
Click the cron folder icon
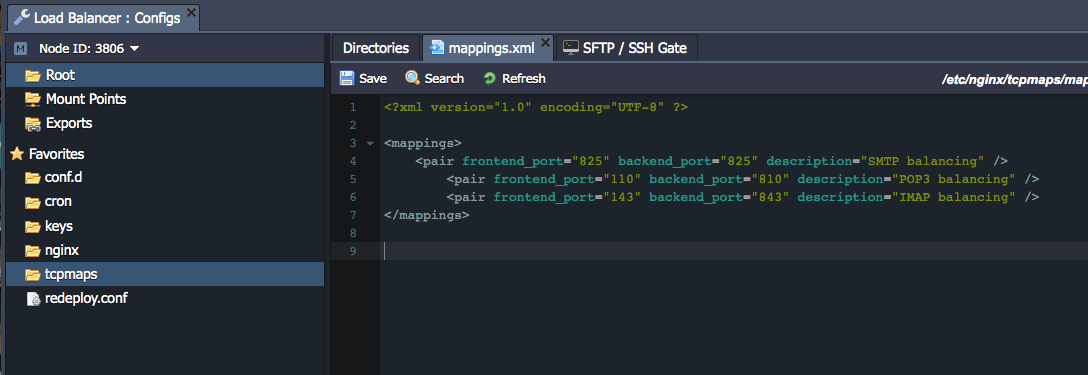(x=32, y=202)
